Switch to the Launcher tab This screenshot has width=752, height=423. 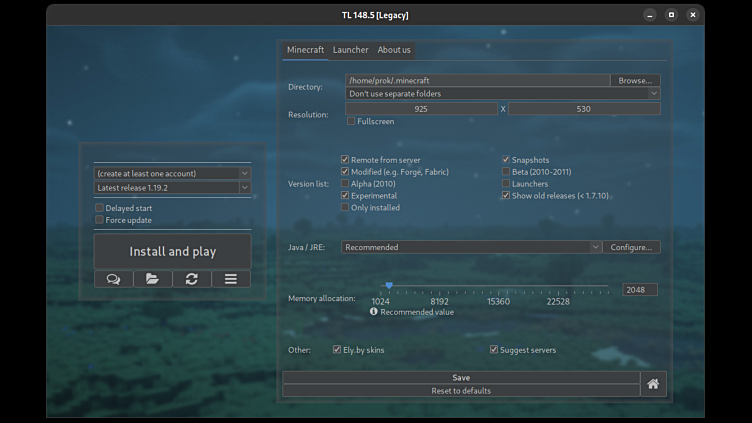(x=351, y=50)
